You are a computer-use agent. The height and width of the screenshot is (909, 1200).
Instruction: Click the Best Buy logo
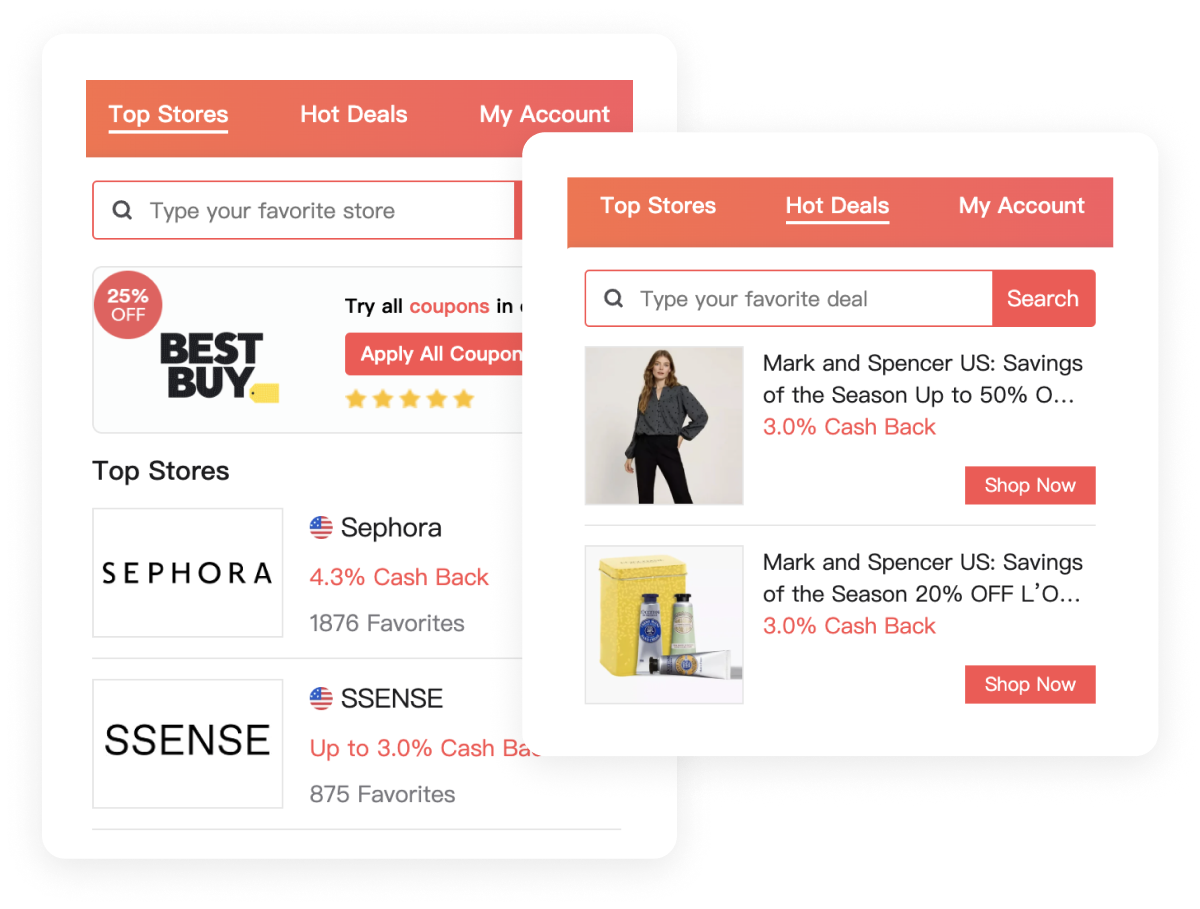(x=219, y=368)
